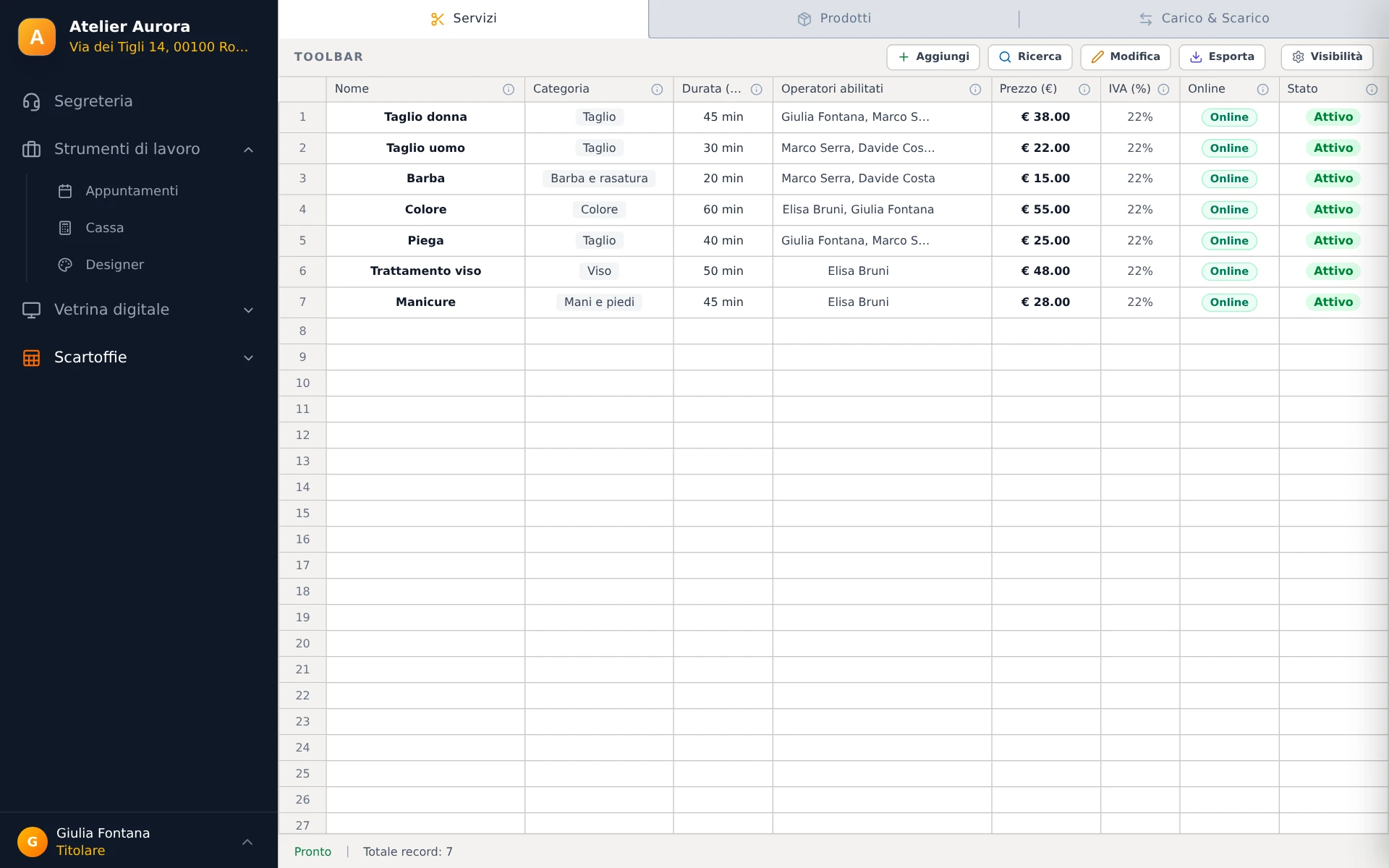1389x868 pixels.
Task: Click the Aggiungi button
Action: pos(933,57)
